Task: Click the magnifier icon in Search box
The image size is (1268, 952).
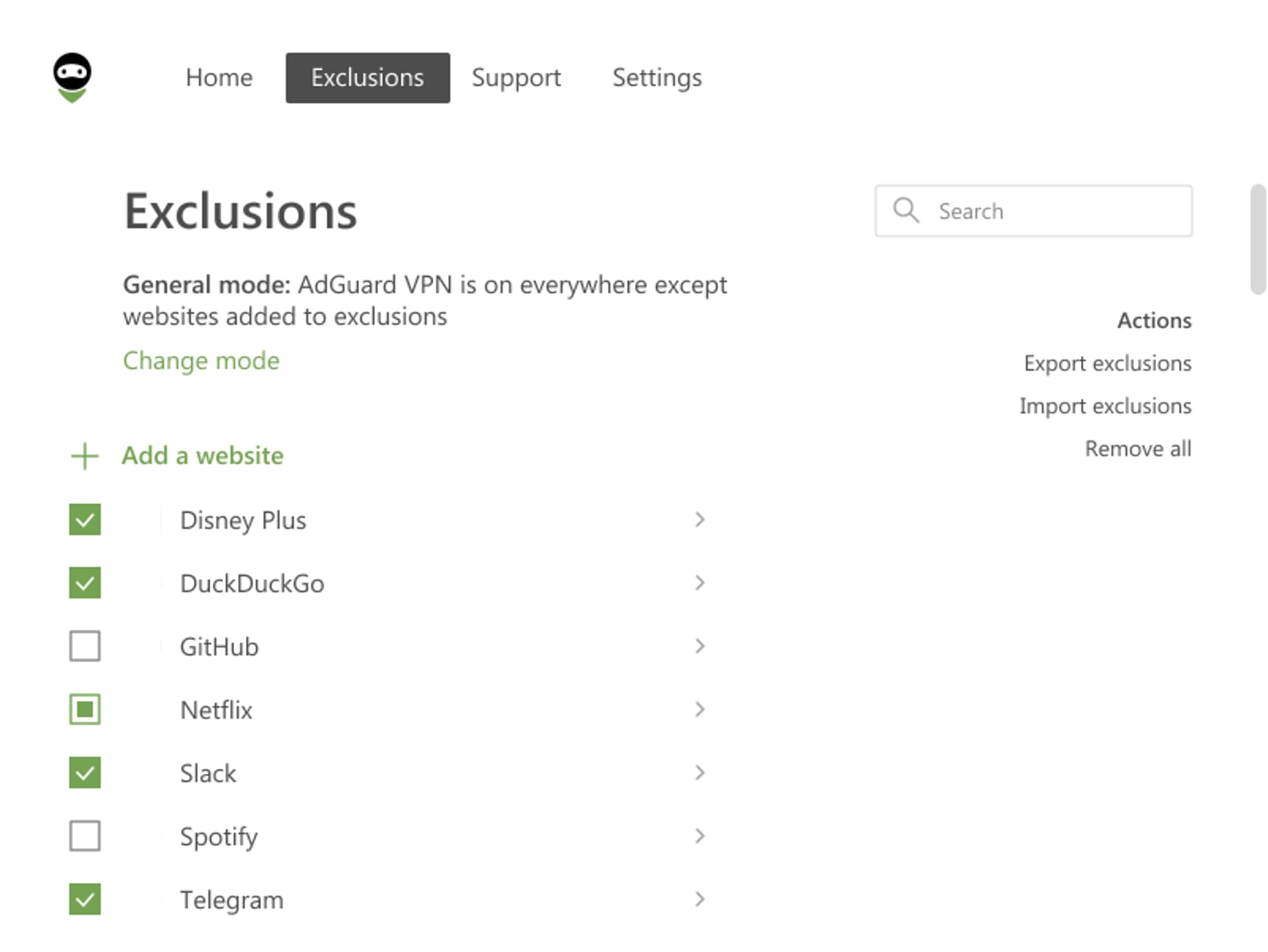Action: coord(906,210)
